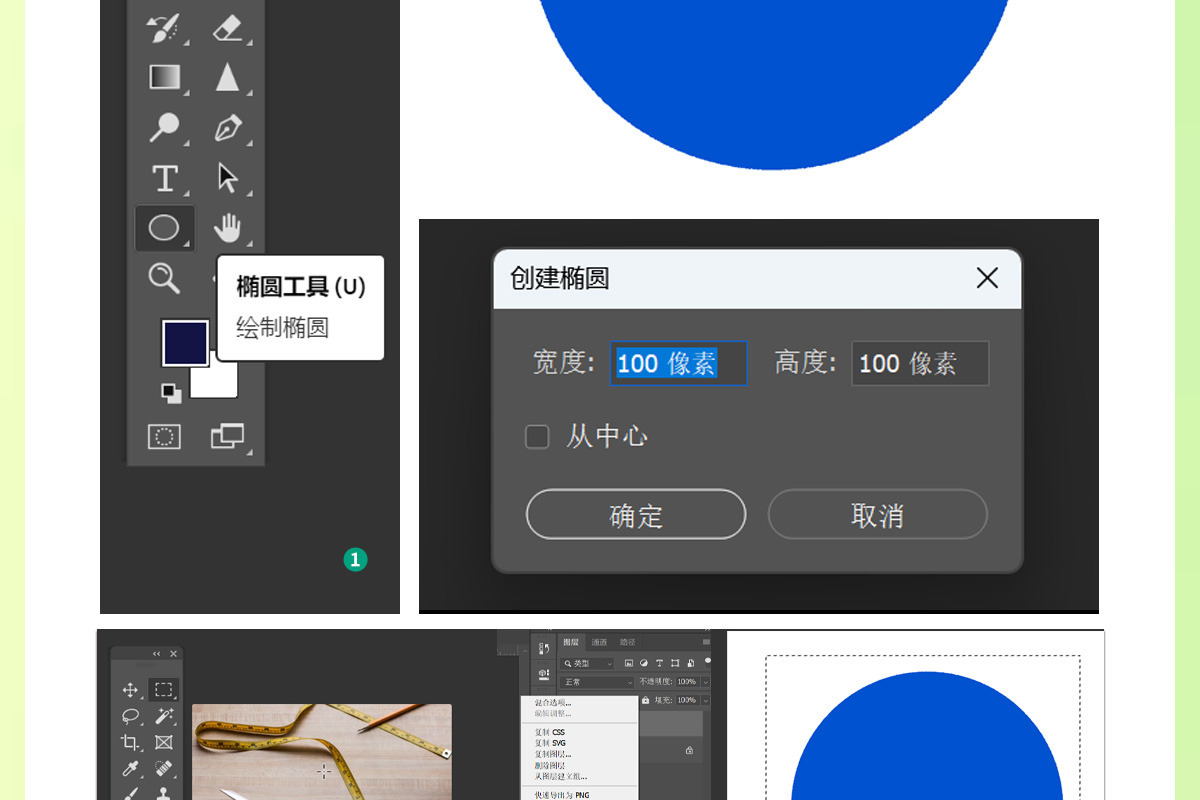This screenshot has height=800, width=1200.
Task: Activate the Zoom magnifier tool
Action: coord(164,277)
